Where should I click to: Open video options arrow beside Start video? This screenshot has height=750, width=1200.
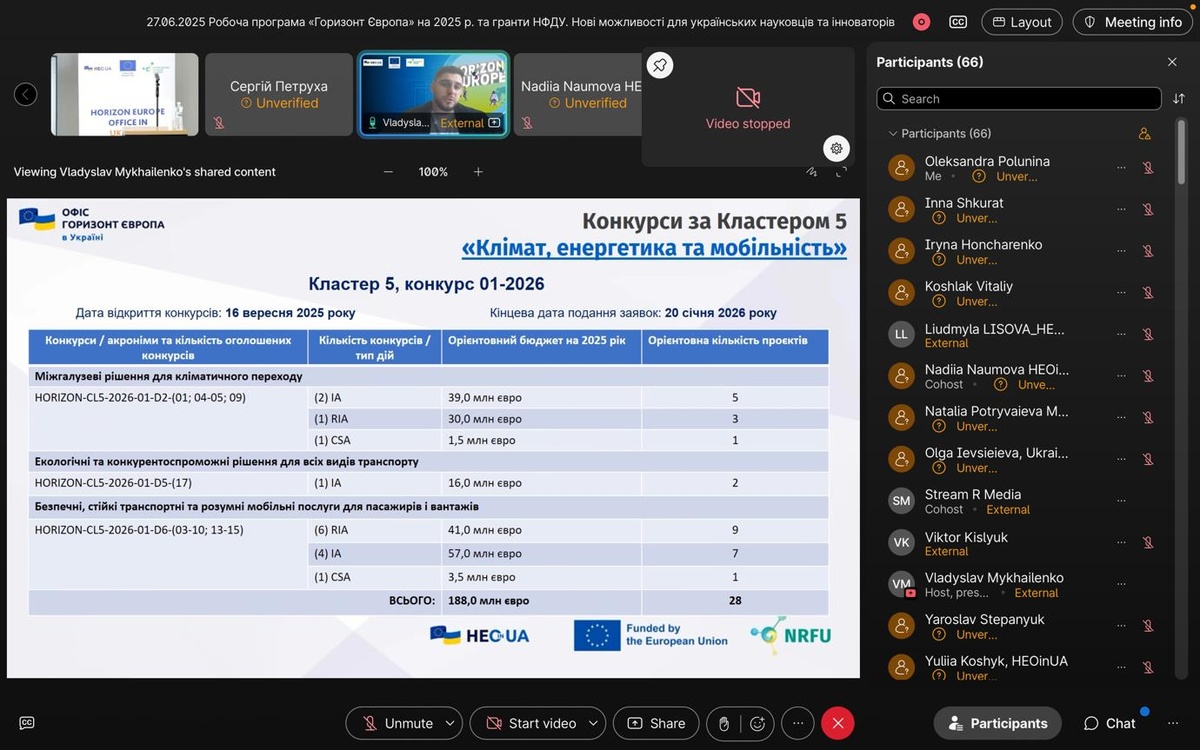594,723
